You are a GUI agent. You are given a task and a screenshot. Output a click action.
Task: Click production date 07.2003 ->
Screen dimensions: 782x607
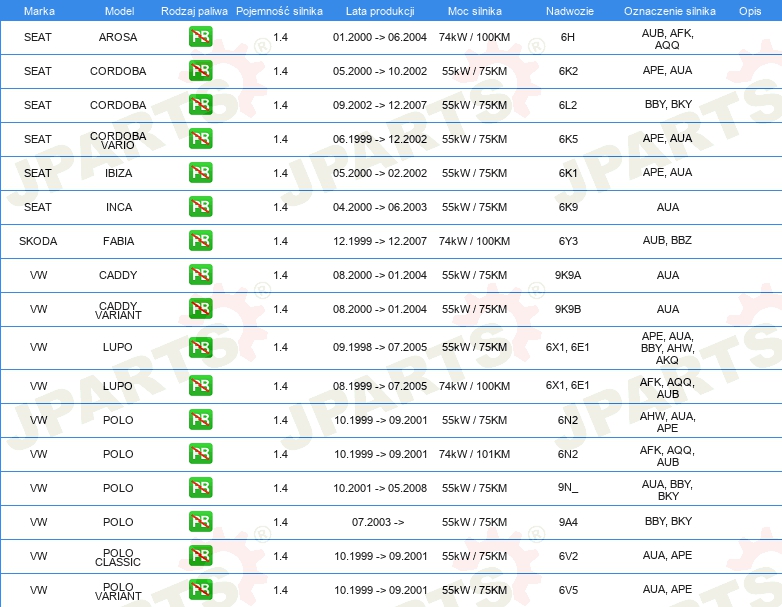click(x=378, y=522)
